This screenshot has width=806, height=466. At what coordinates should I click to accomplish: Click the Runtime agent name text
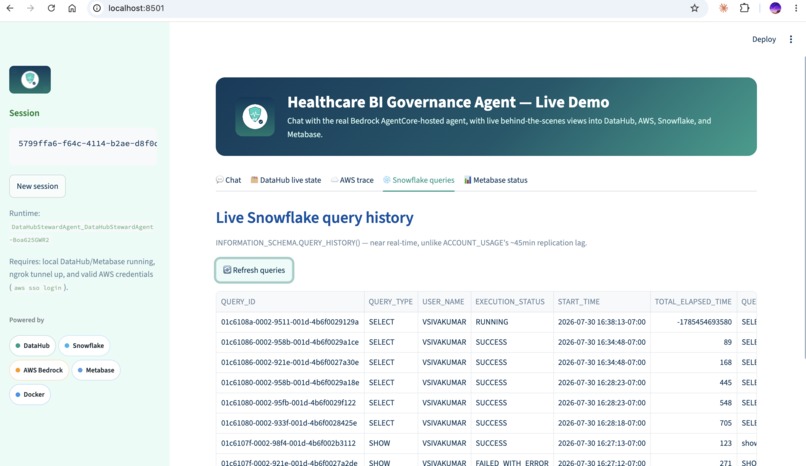[x=82, y=233]
